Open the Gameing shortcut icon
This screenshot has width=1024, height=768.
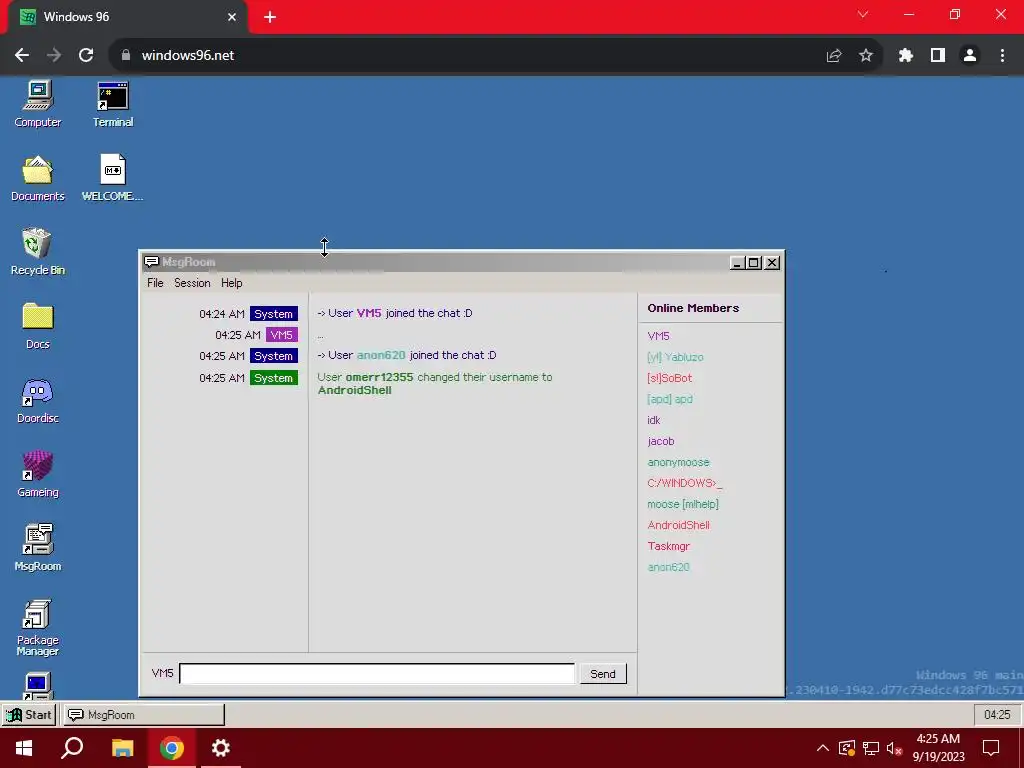click(38, 475)
